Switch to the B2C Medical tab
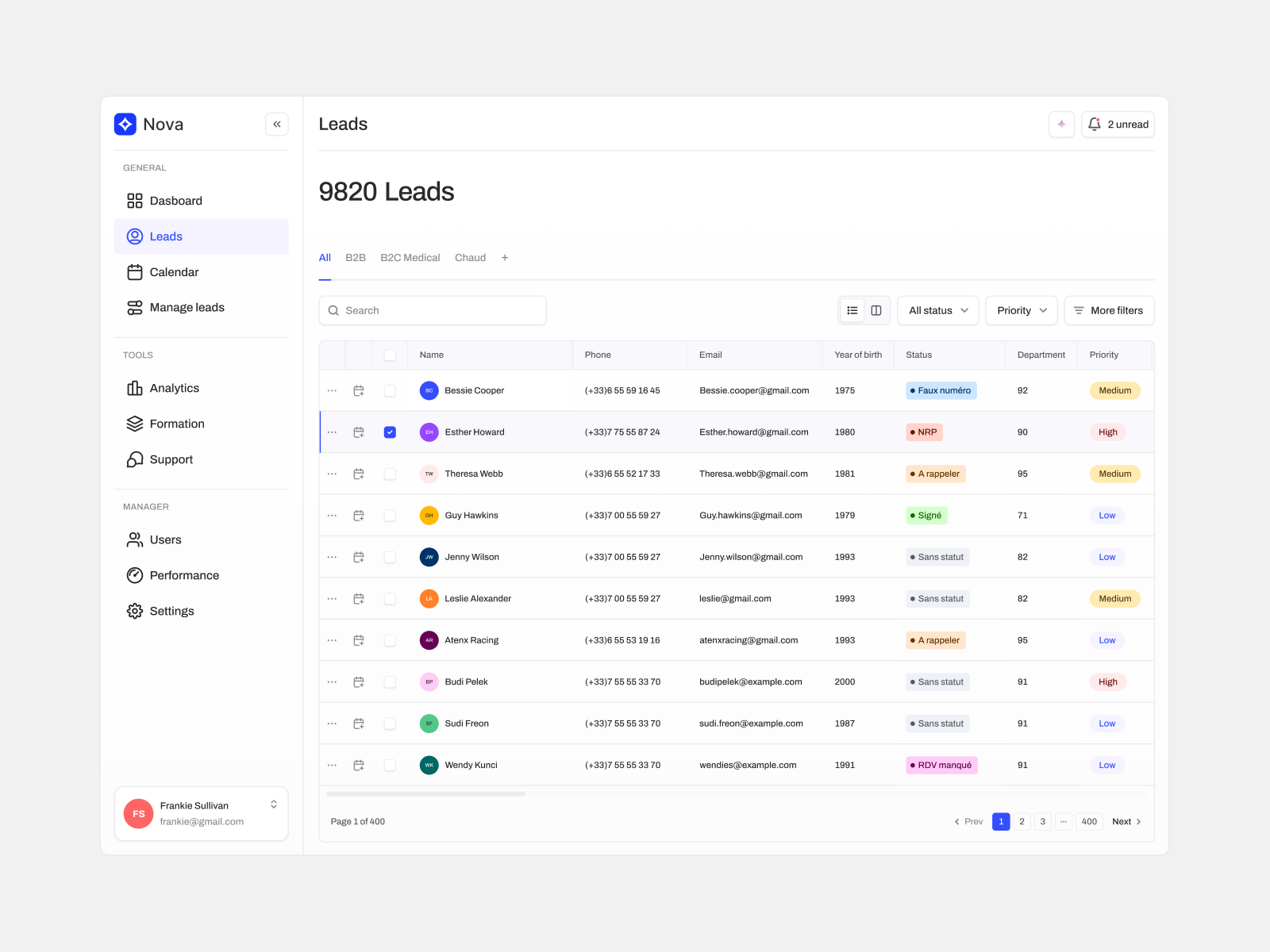 pyautogui.click(x=410, y=258)
